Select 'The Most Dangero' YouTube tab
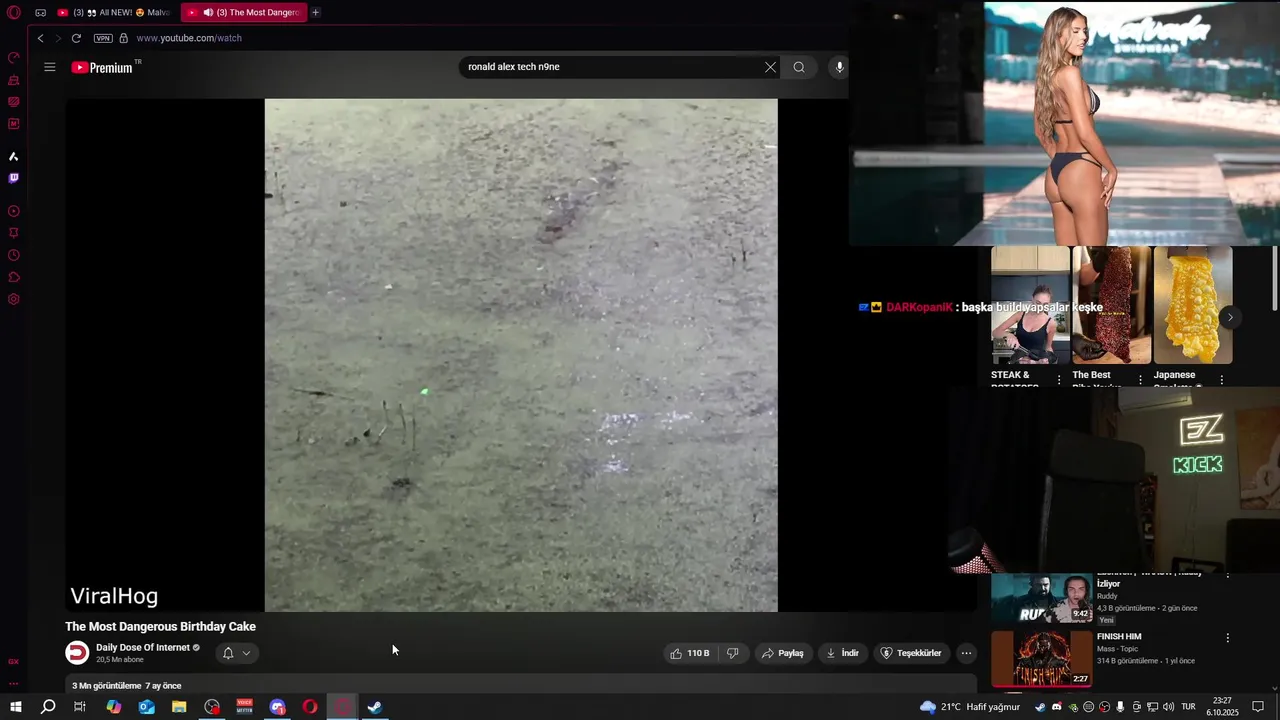This screenshot has height=720, width=1280. point(243,13)
